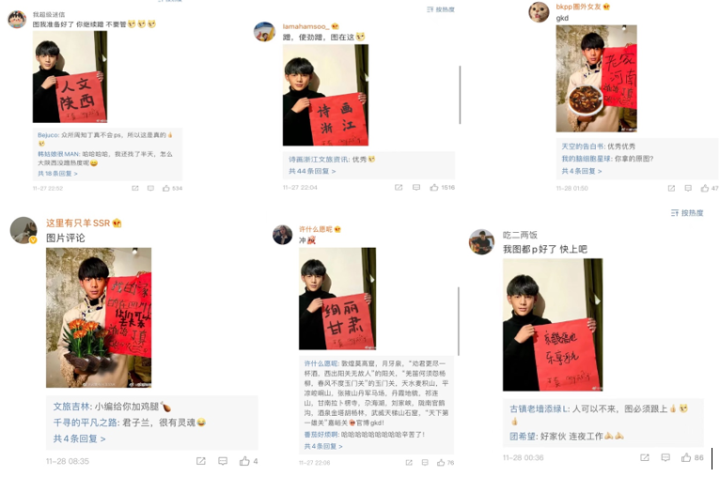Open the 按热度 sort option at top
Screen dimensions: 720x477
(441, 9)
